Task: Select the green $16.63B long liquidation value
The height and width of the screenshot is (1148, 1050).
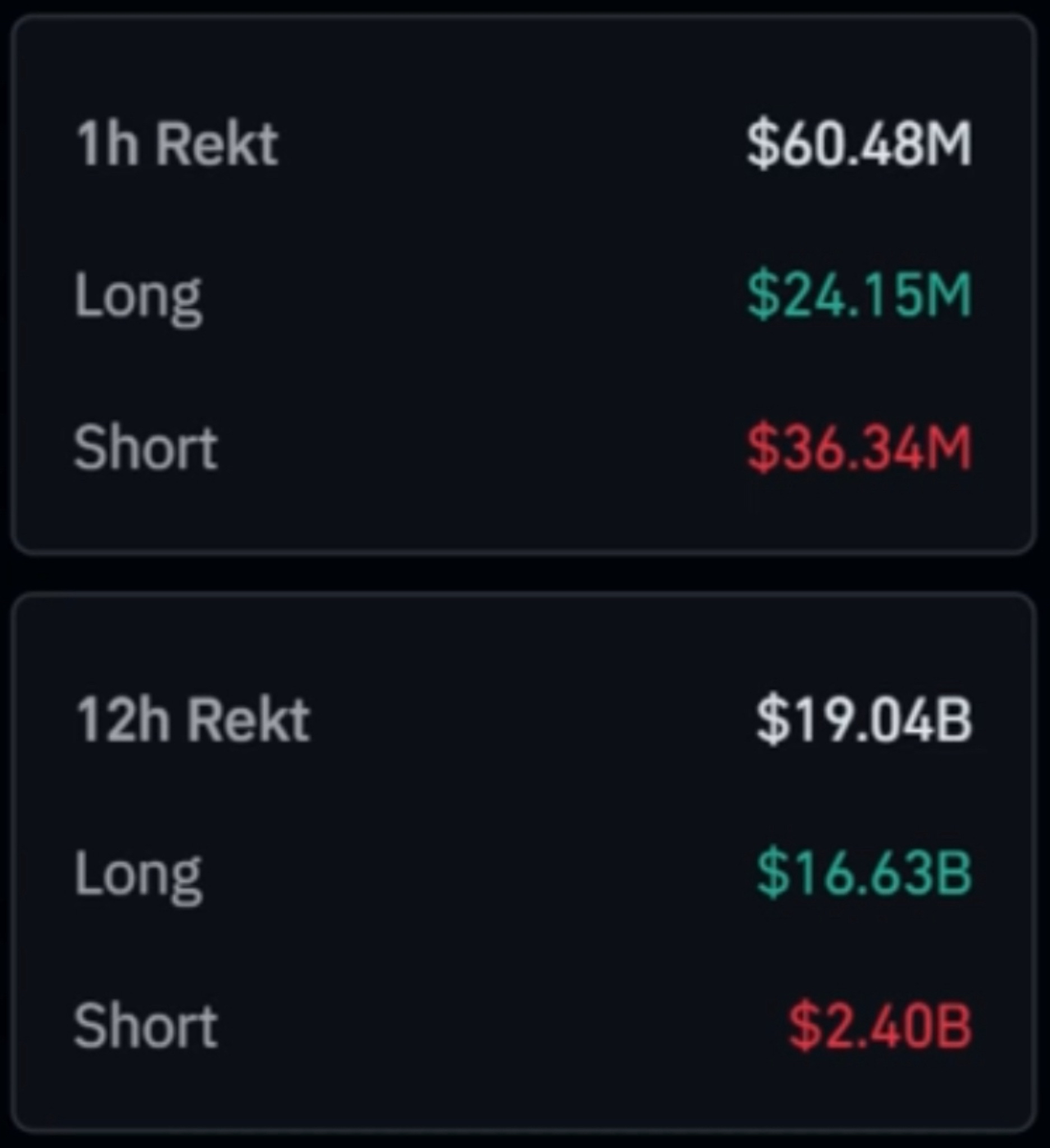Action: pos(863,873)
